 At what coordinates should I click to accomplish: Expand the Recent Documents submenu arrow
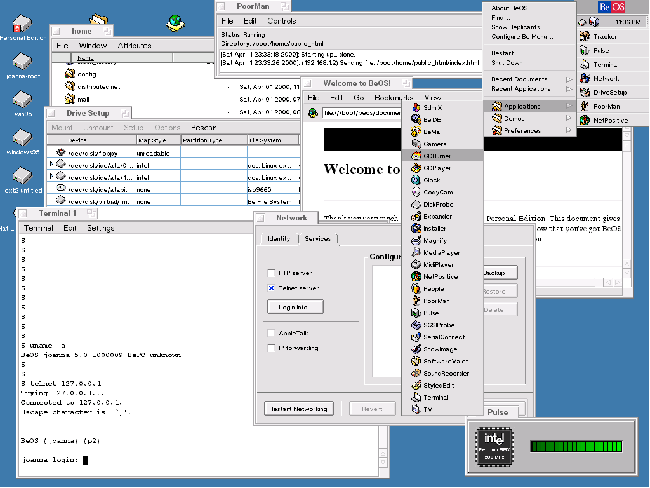569,79
